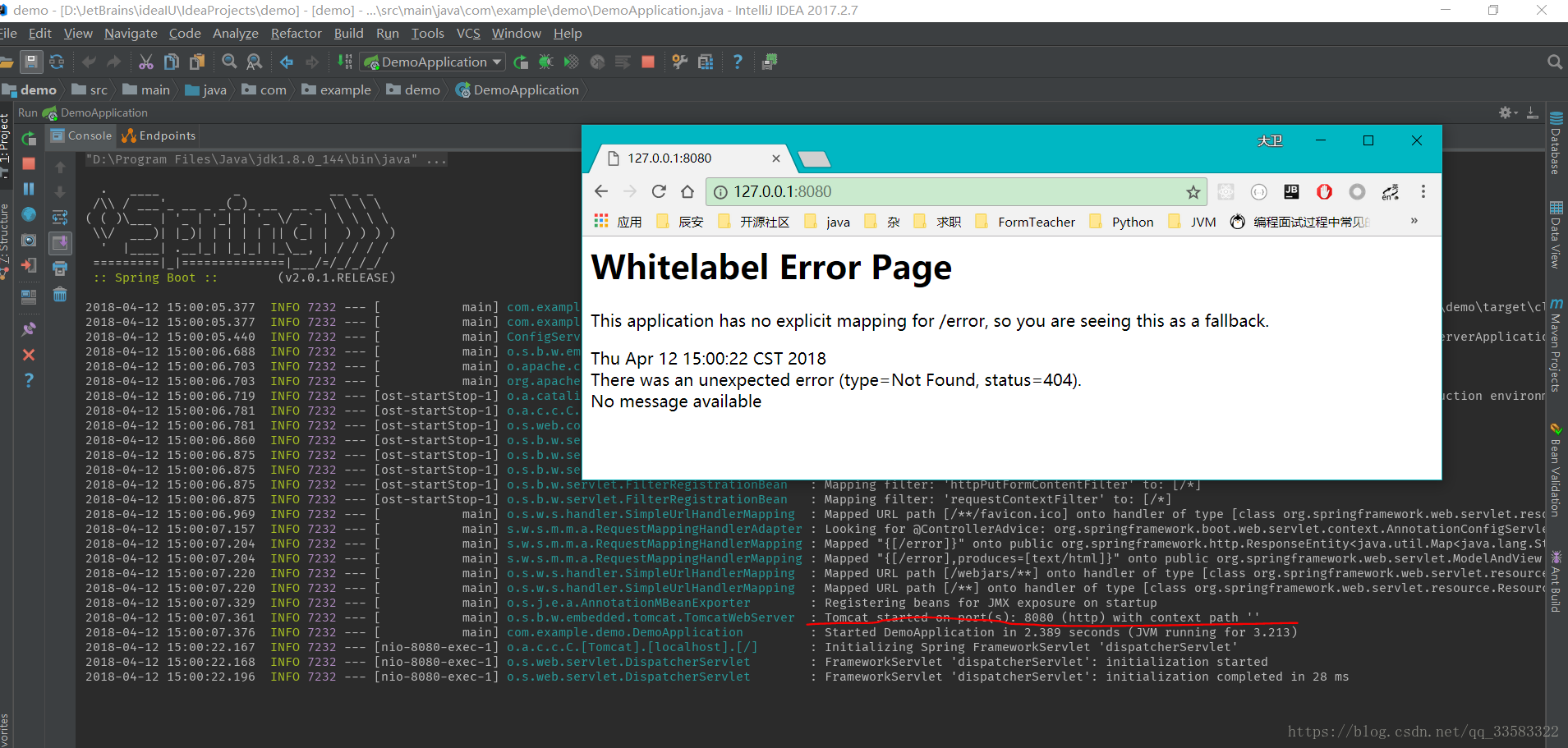Clear console with the trash can icon

point(60,294)
